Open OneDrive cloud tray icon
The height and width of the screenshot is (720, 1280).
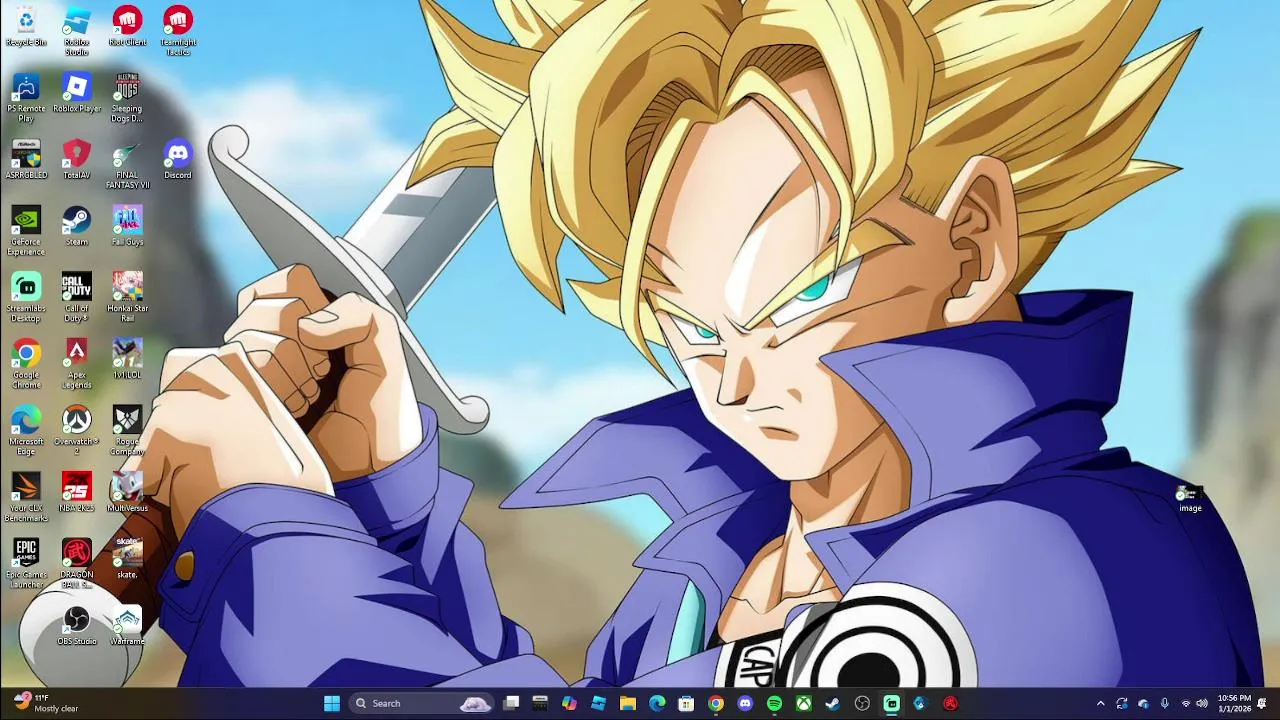coord(1143,703)
